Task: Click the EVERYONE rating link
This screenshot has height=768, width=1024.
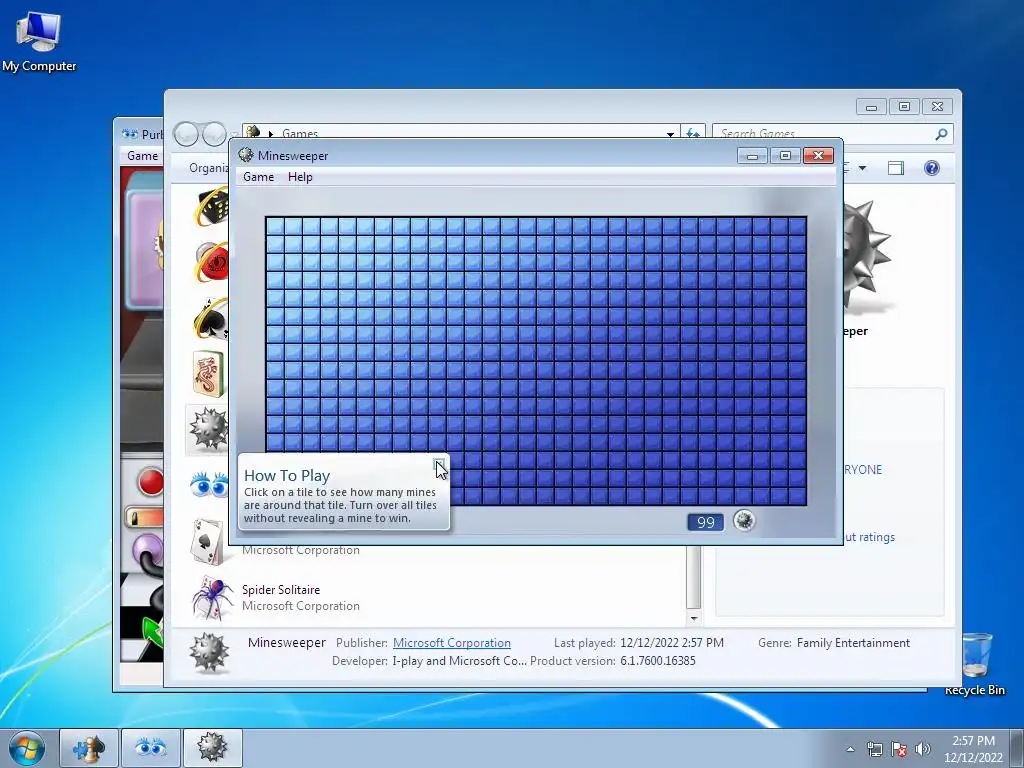Action: point(863,470)
